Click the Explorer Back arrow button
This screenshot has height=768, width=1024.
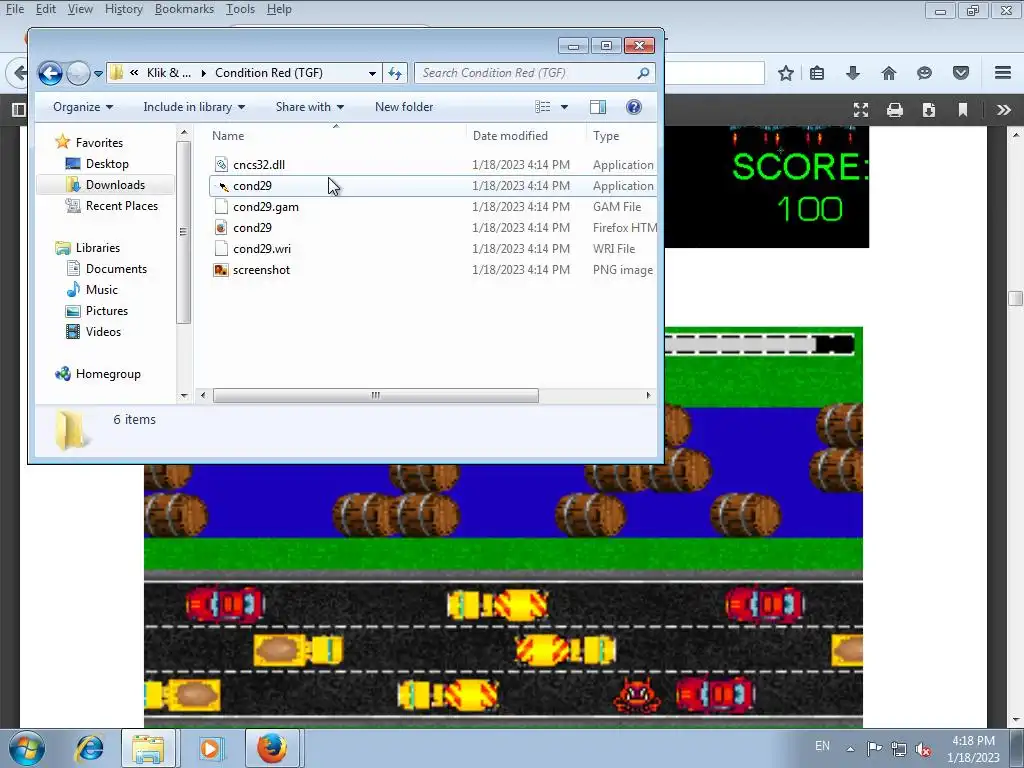coord(50,73)
